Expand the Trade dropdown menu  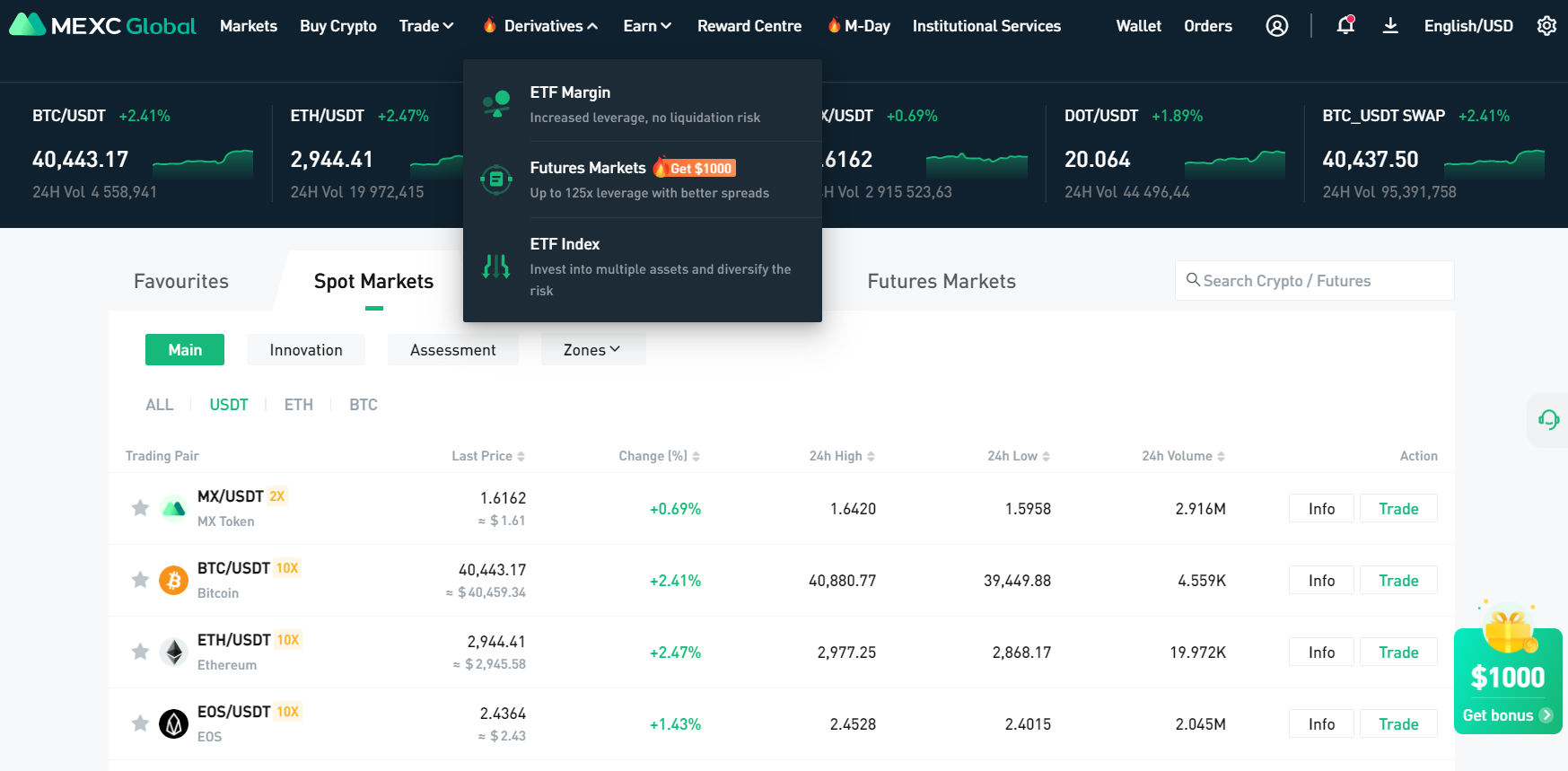[x=426, y=26]
